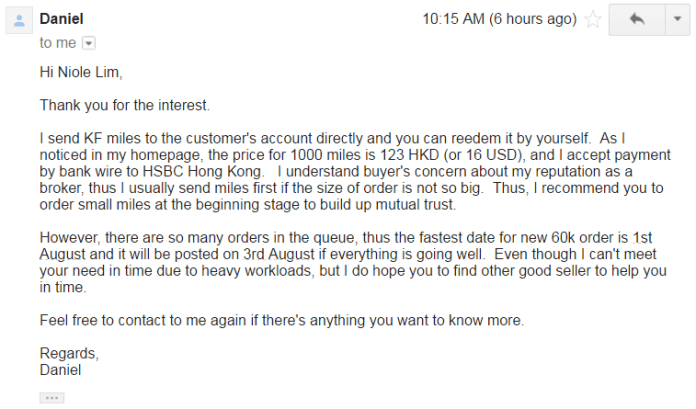Click the greeting line 'Hi Niole Lim,'
The height and width of the screenshot is (409, 696).
[81, 72]
